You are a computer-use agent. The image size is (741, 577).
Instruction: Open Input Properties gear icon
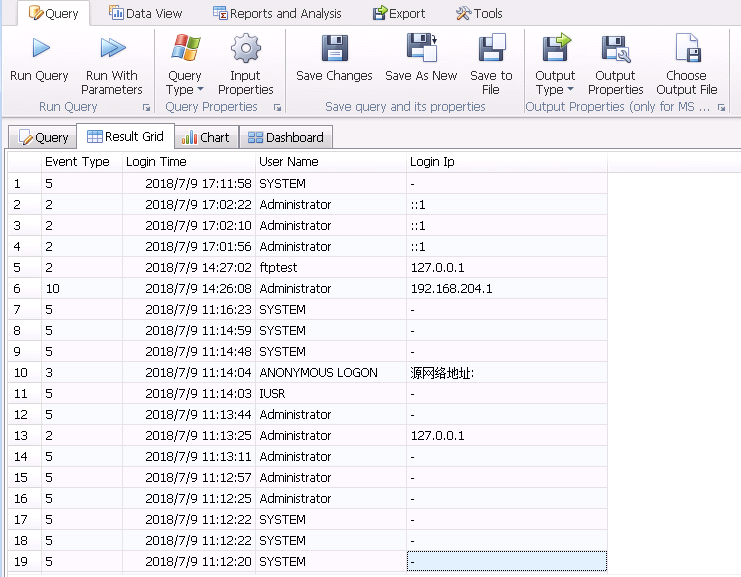pyautogui.click(x=245, y=48)
